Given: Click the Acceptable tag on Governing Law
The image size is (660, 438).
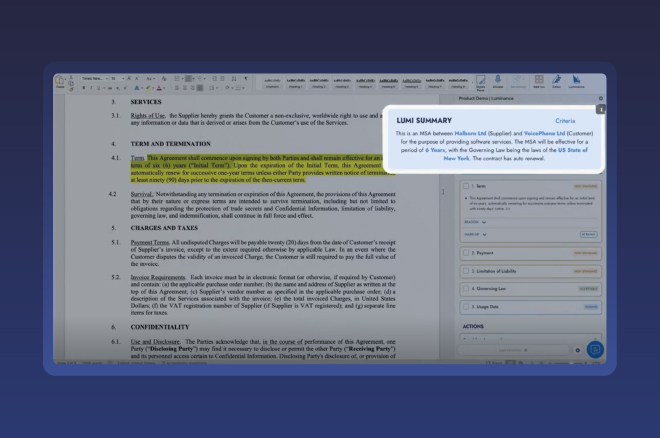Looking at the screenshot, I should (x=588, y=289).
